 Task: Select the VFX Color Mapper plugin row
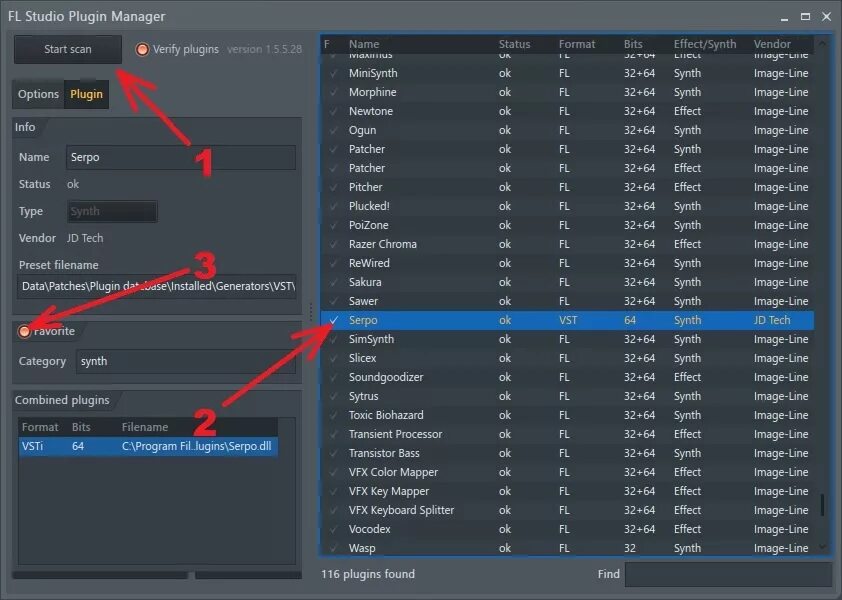coord(568,472)
